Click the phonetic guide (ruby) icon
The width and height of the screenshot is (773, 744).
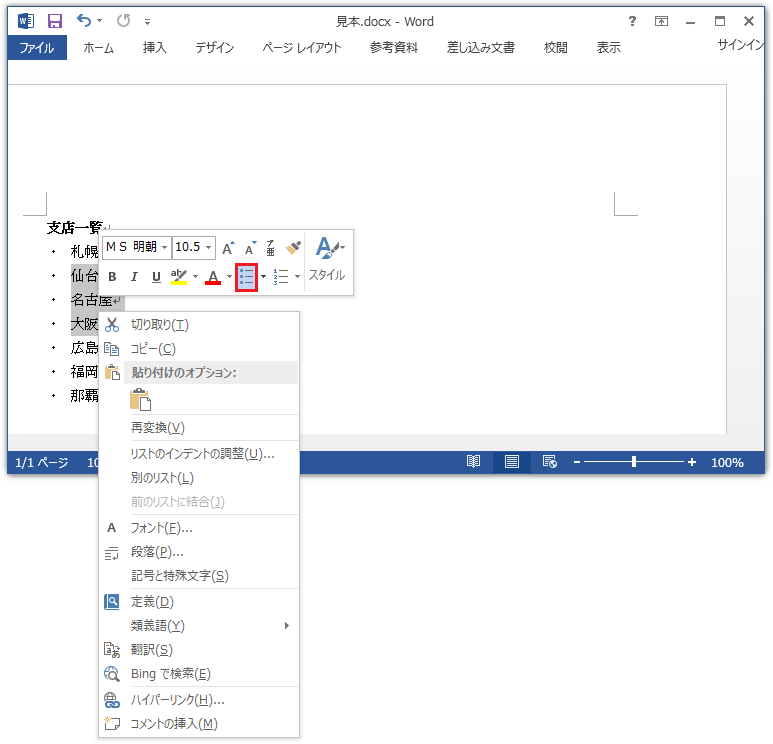tap(270, 247)
